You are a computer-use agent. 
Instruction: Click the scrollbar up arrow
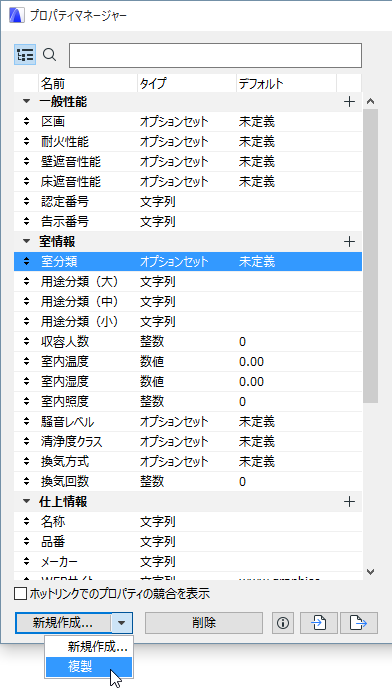371,102
